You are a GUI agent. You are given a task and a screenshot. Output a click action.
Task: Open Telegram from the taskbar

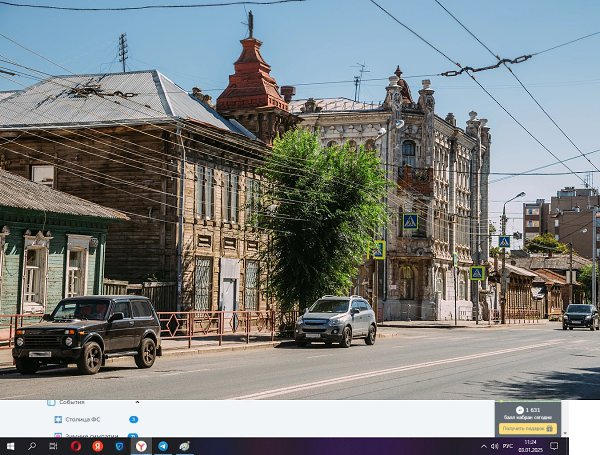coord(163,446)
